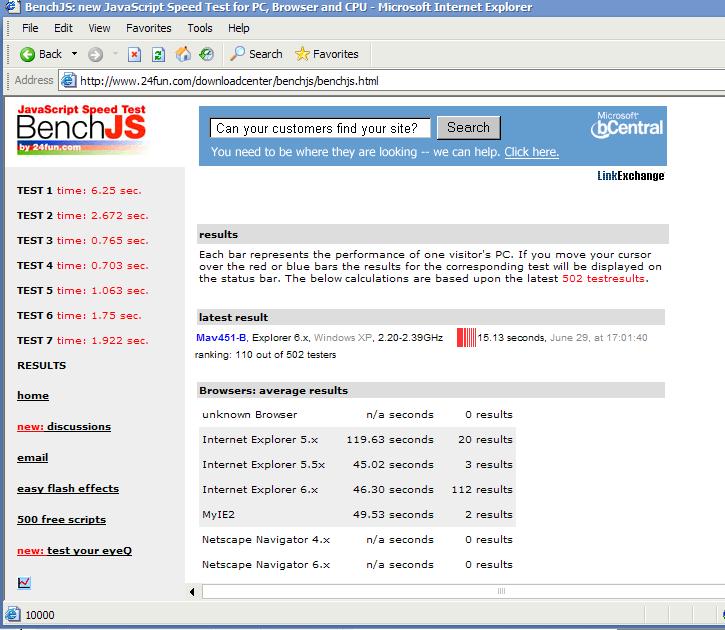Image resolution: width=725 pixels, height=630 pixels.
Task: Click the LinkExchange logo
Action: [x=630, y=176]
